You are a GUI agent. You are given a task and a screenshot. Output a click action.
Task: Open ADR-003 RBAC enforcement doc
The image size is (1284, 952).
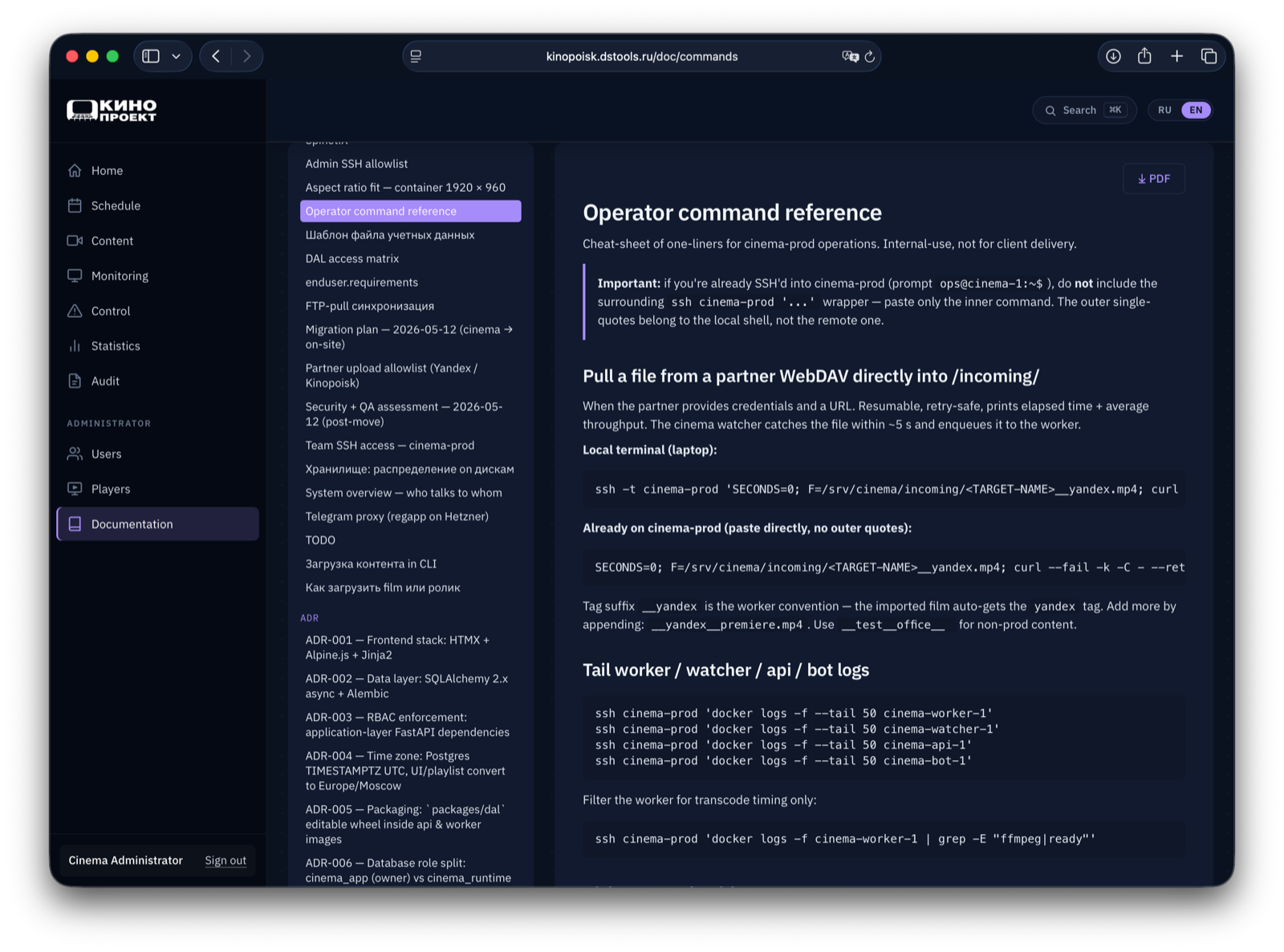click(x=410, y=725)
